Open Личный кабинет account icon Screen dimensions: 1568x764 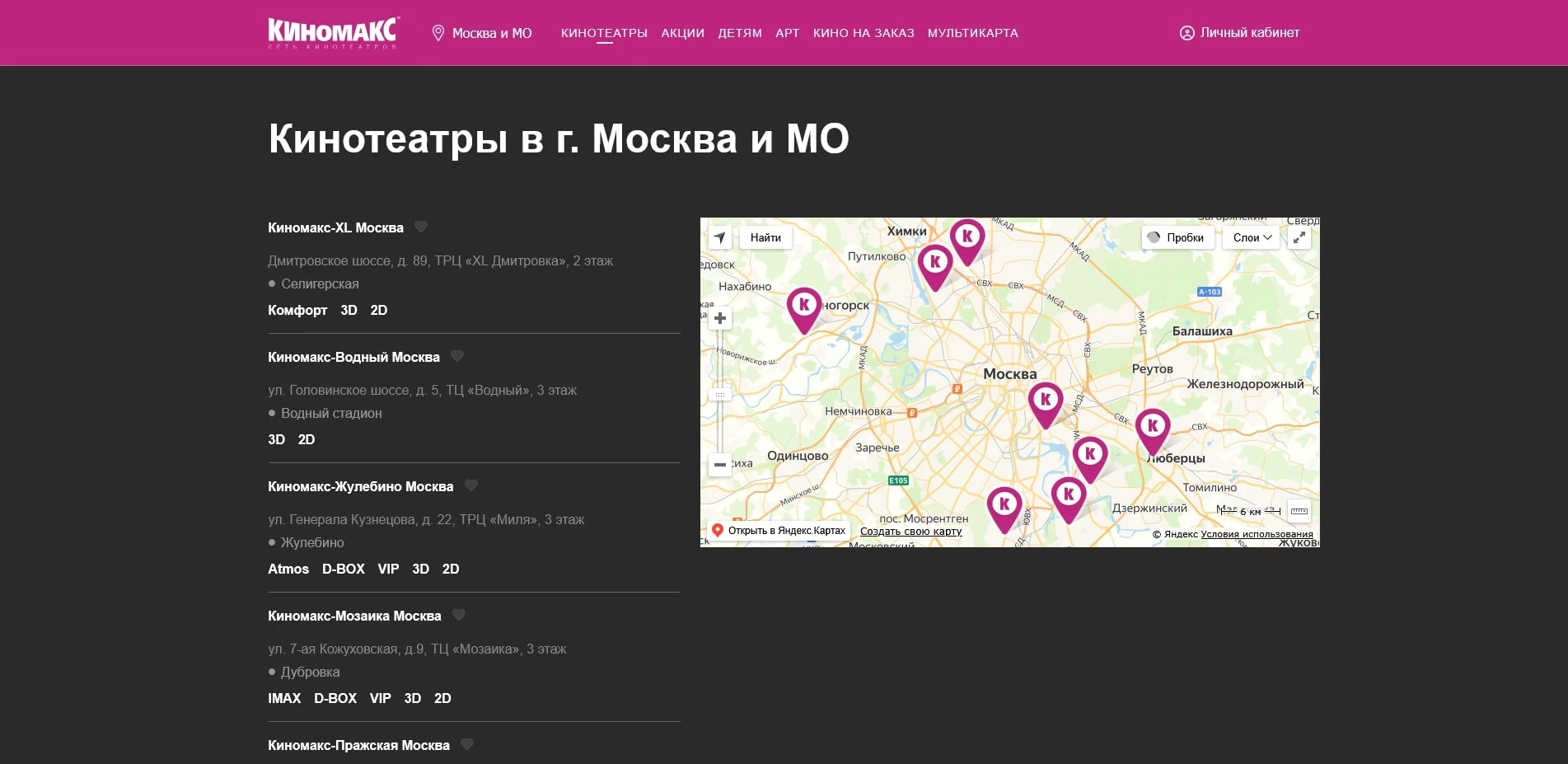[x=1186, y=33]
